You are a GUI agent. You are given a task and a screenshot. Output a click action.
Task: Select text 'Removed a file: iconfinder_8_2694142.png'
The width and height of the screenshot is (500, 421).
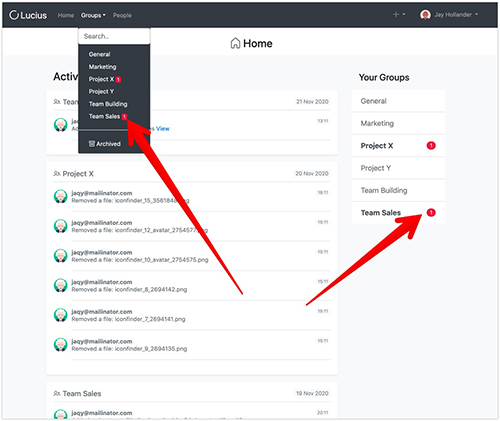129,289
